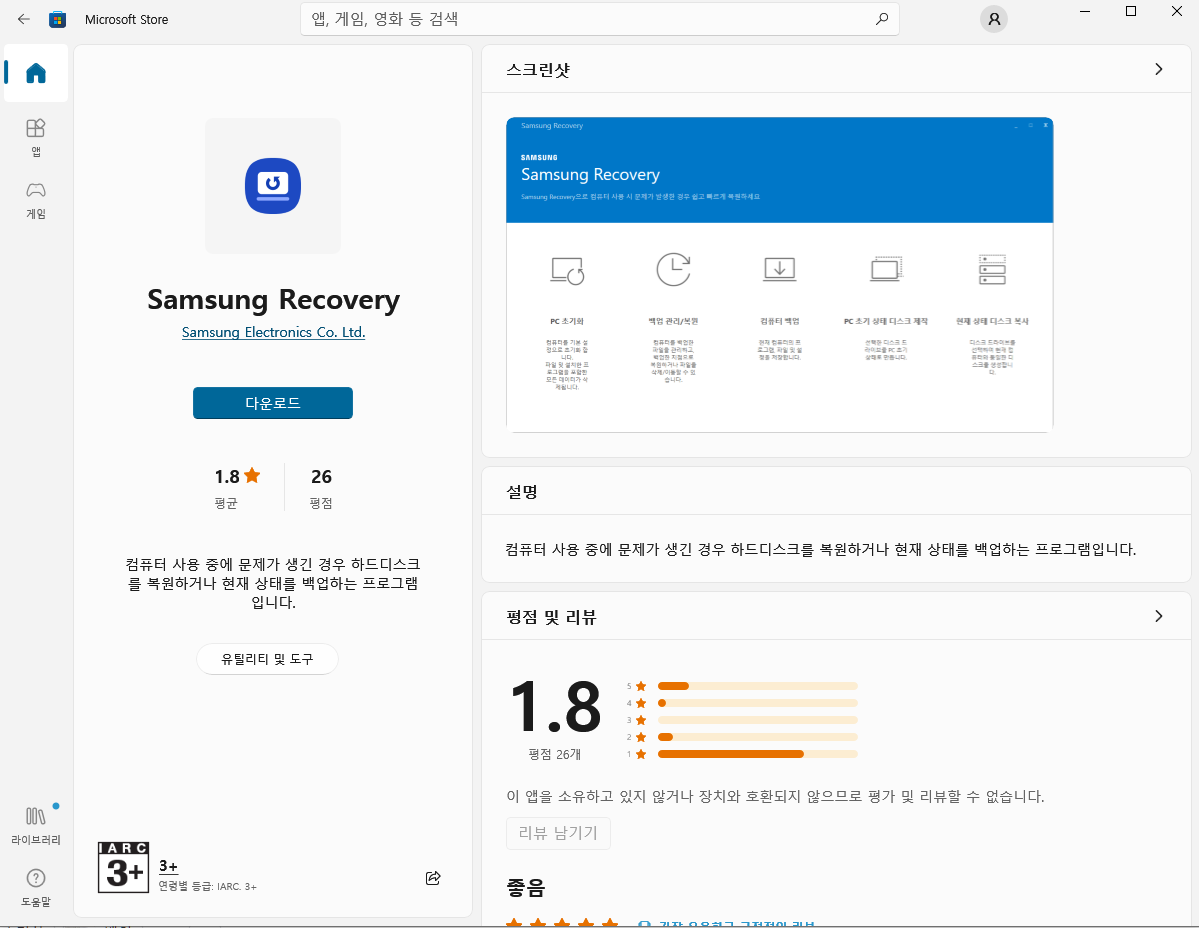Click the 2-star rating bar

[x=757, y=737]
